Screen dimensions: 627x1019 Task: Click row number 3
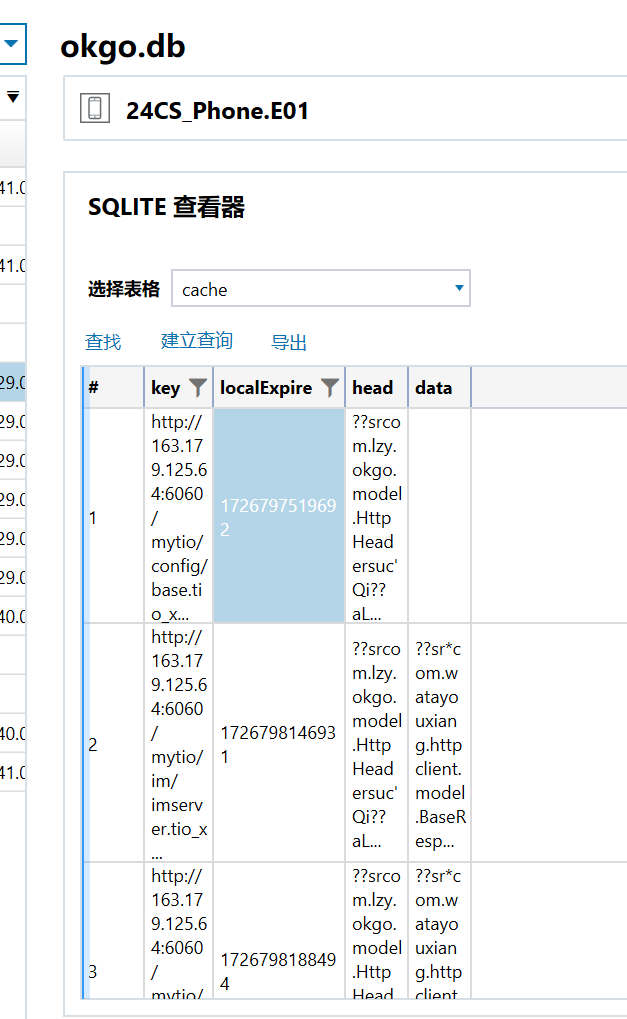93,972
